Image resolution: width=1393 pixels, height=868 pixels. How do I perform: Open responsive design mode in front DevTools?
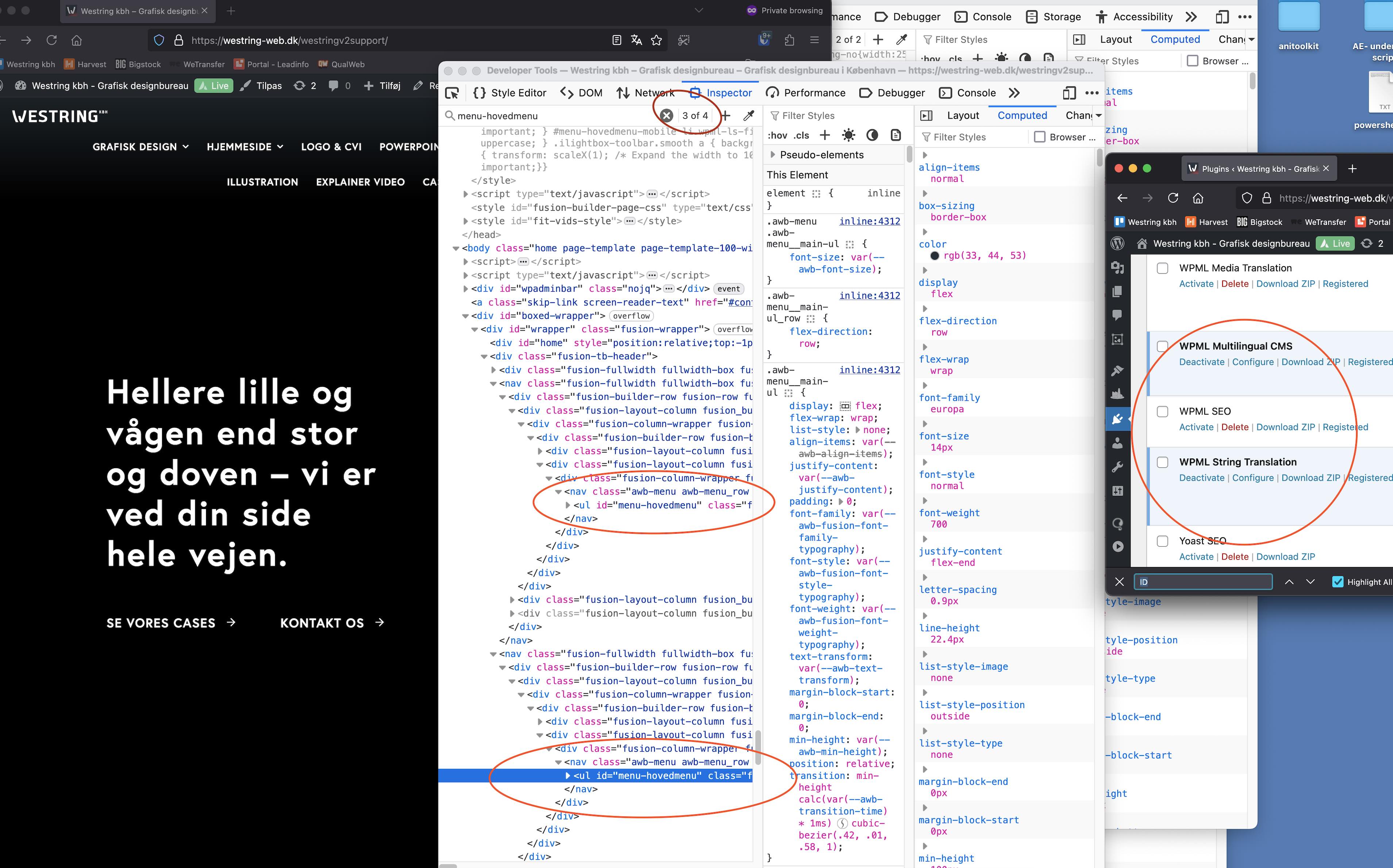[x=1069, y=93]
